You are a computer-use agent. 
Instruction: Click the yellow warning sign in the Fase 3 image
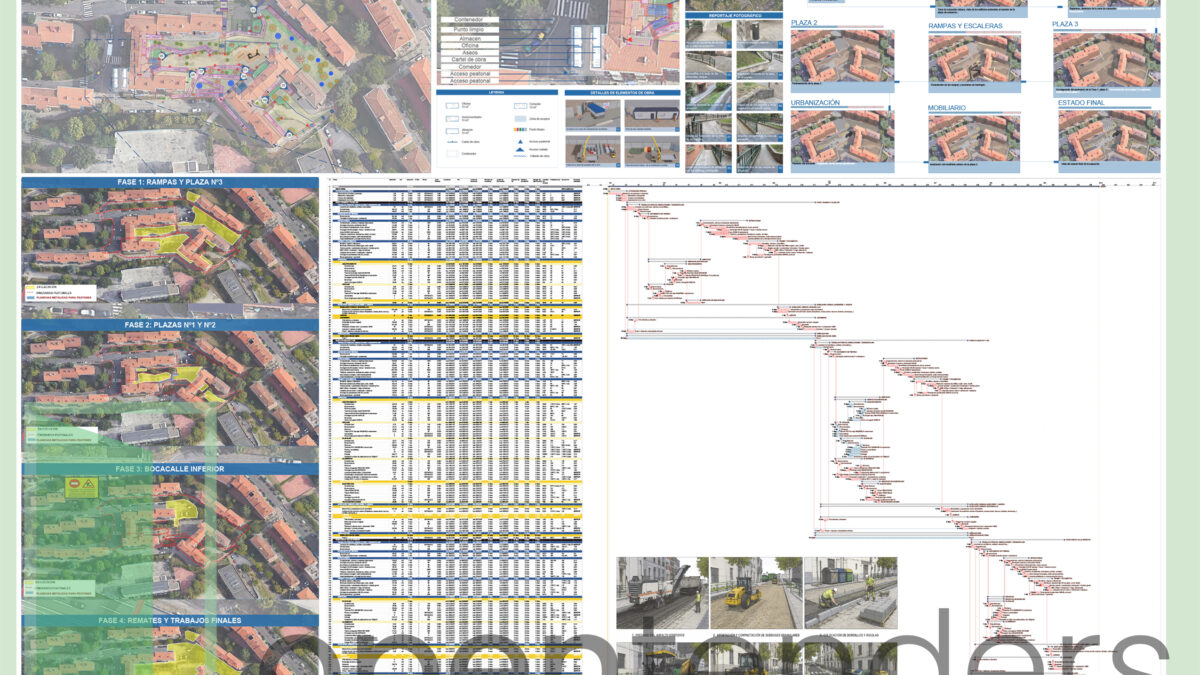[82, 487]
